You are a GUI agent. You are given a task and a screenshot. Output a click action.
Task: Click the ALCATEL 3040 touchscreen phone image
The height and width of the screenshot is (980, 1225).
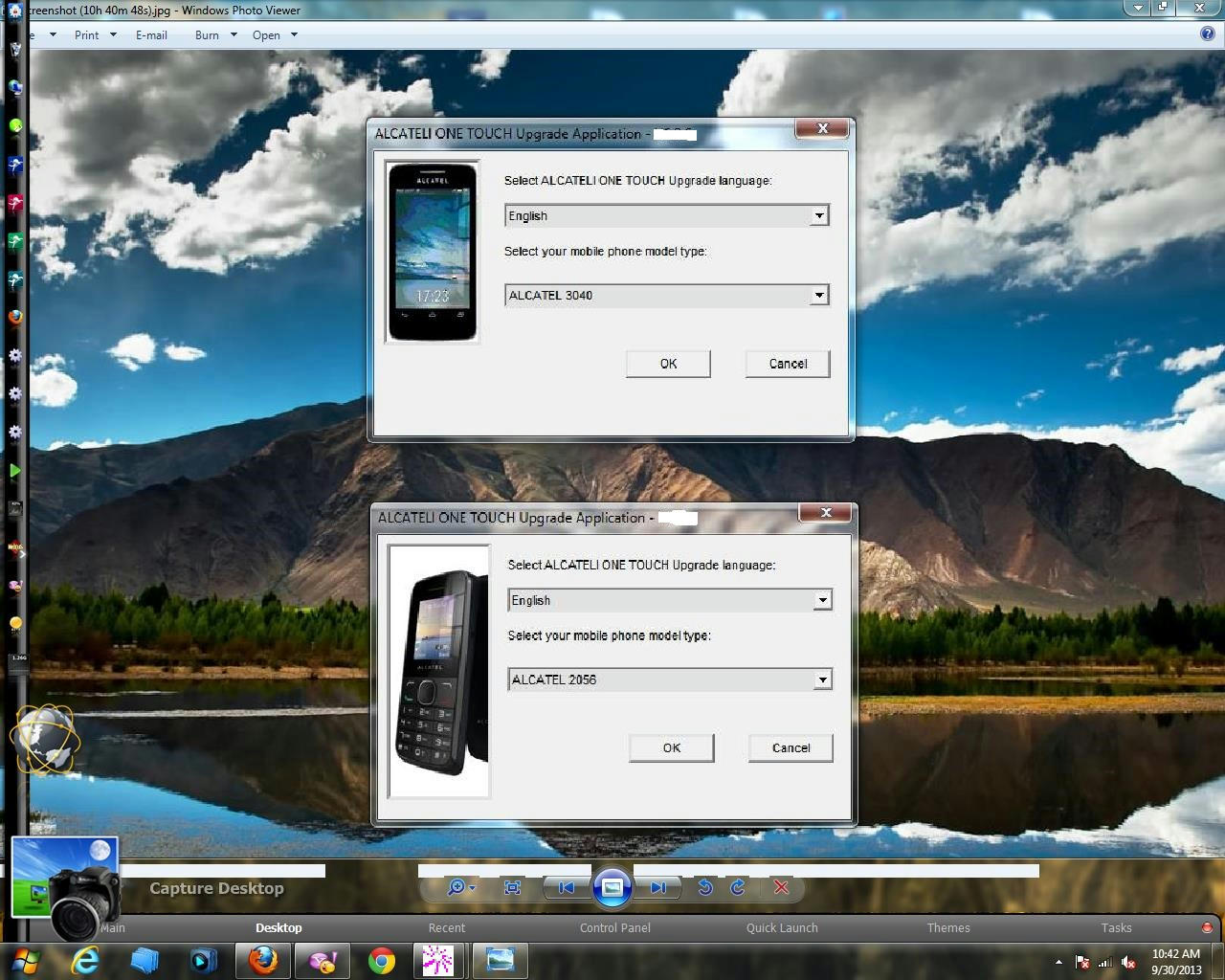click(x=433, y=252)
